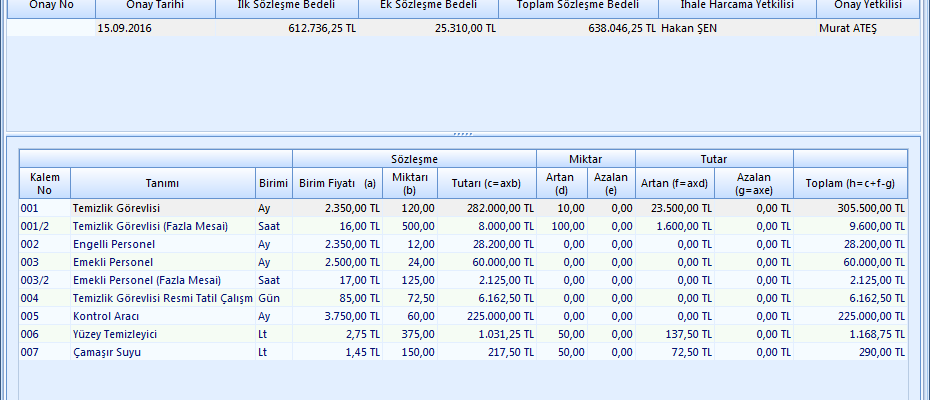
Task: Click the splitter handle between the two grids
Action: coord(463,134)
